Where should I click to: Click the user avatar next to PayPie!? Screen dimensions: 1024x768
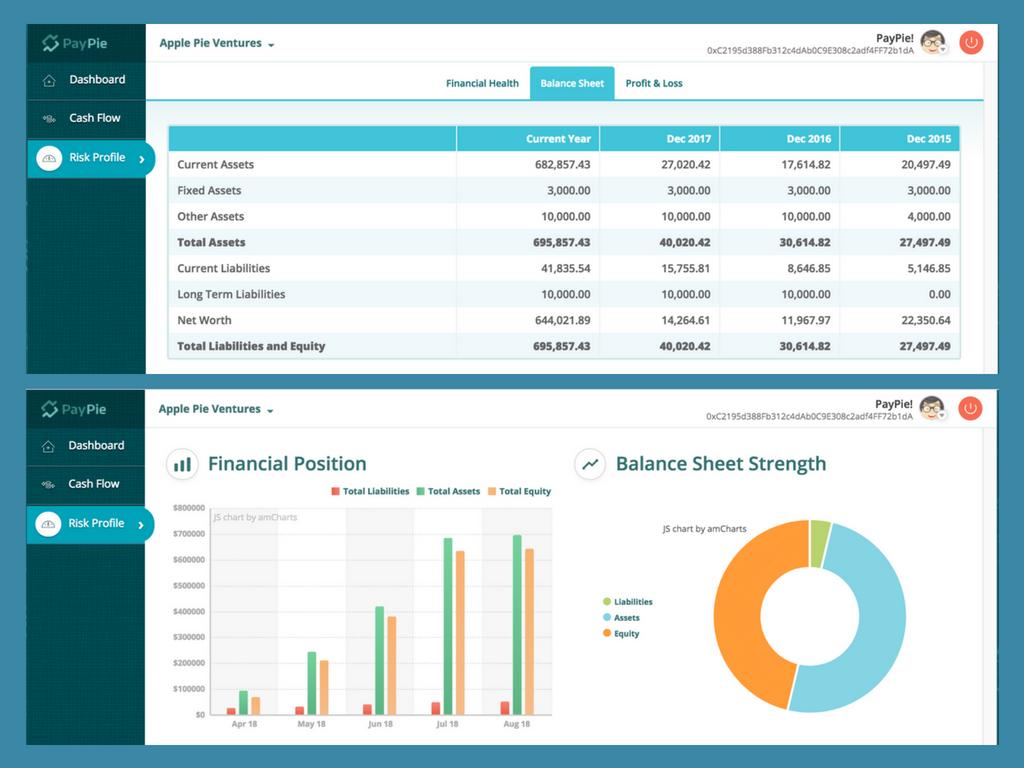pyautogui.click(x=931, y=42)
